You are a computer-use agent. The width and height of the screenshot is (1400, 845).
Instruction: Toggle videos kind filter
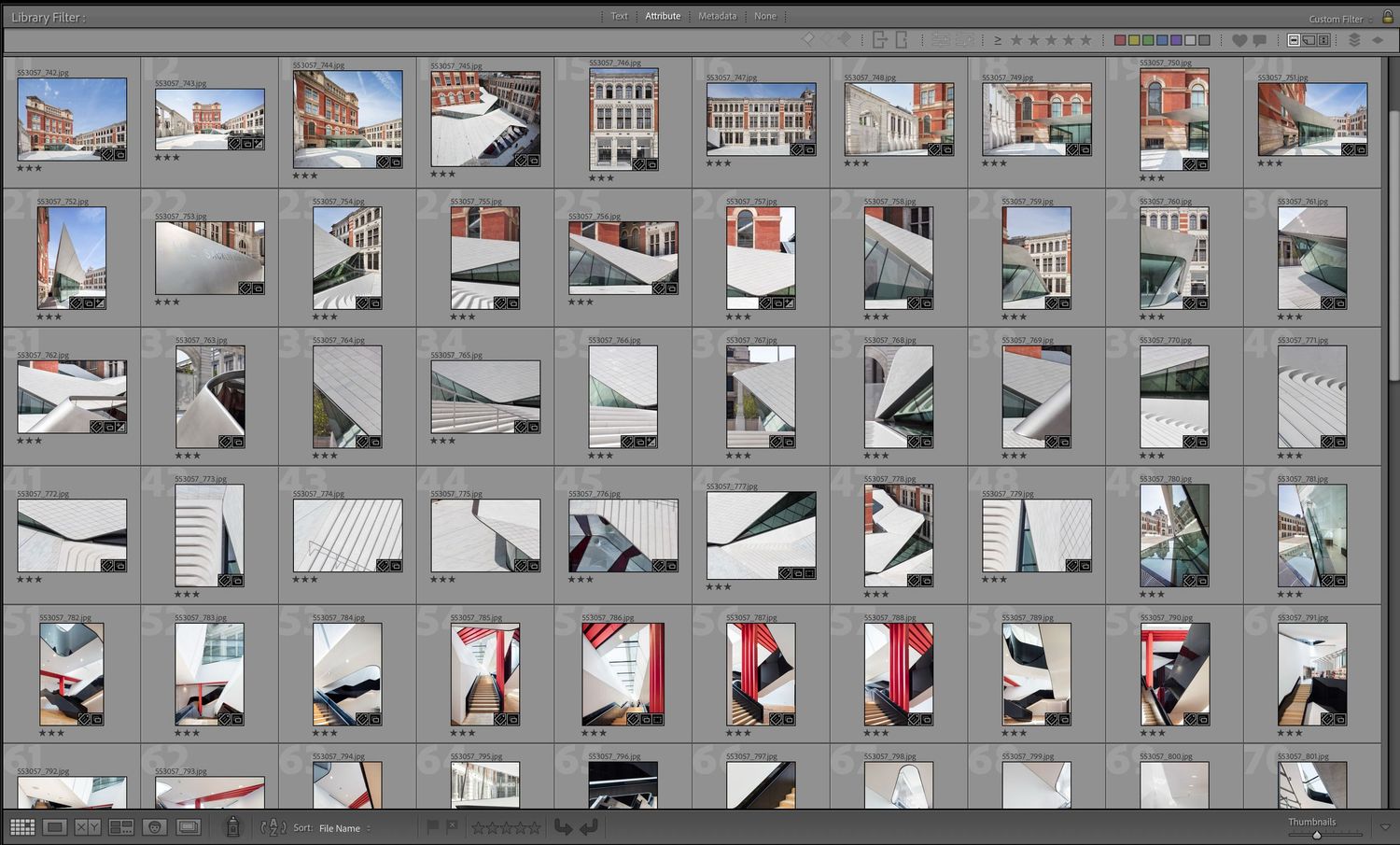(x=1323, y=40)
